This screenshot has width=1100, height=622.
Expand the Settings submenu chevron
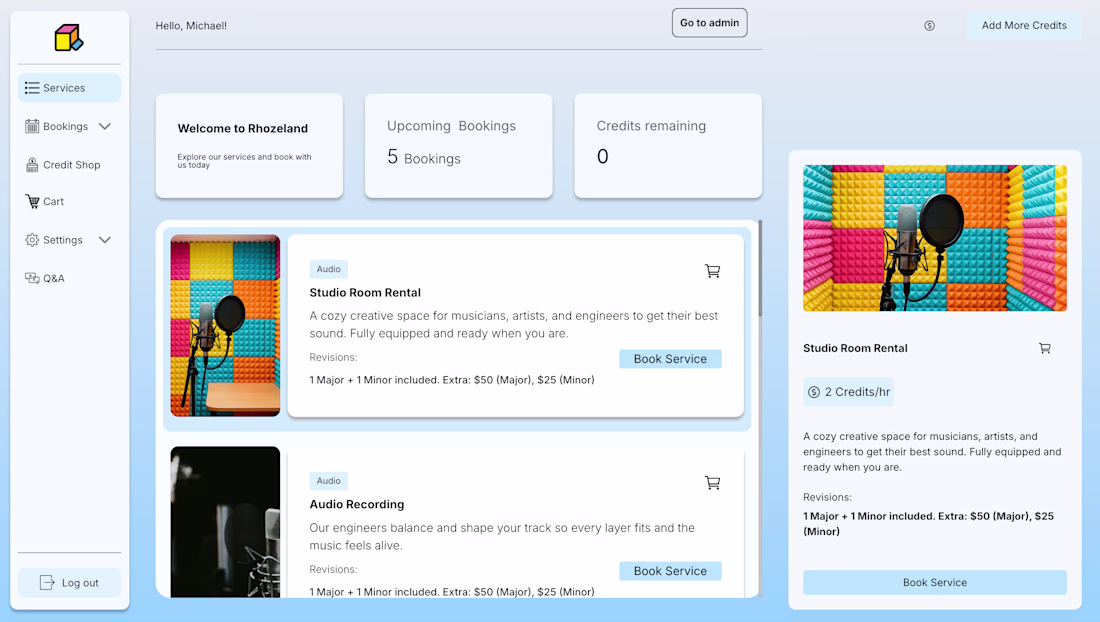[105, 240]
